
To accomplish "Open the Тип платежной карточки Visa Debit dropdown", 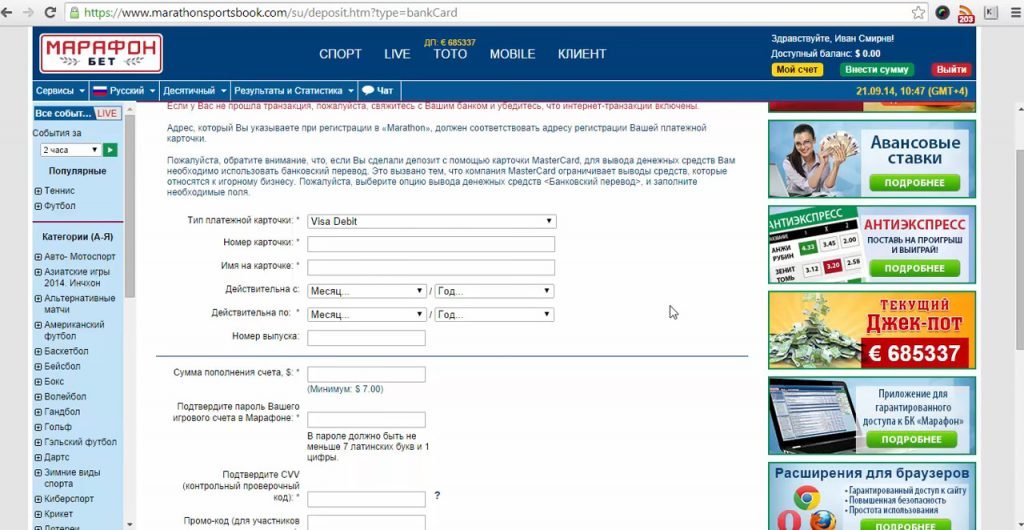I will click(x=432, y=221).
